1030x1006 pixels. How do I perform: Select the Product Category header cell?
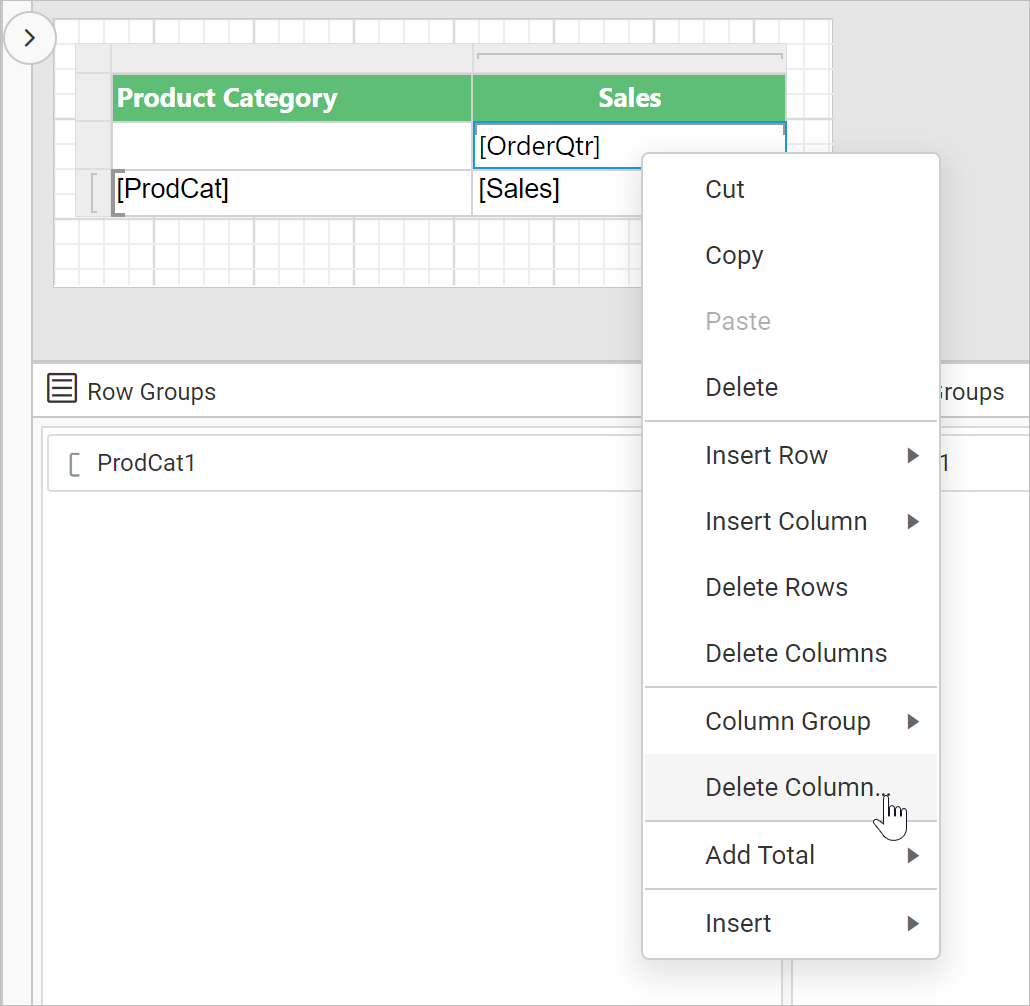[x=290, y=98]
